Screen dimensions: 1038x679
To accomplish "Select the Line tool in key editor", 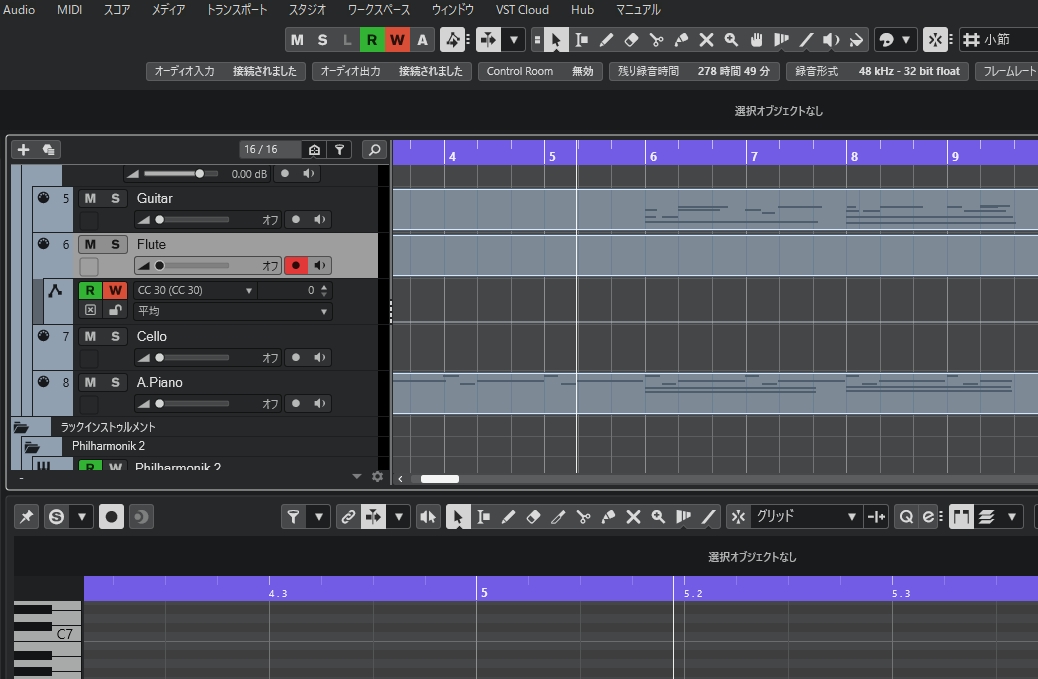I will point(708,517).
